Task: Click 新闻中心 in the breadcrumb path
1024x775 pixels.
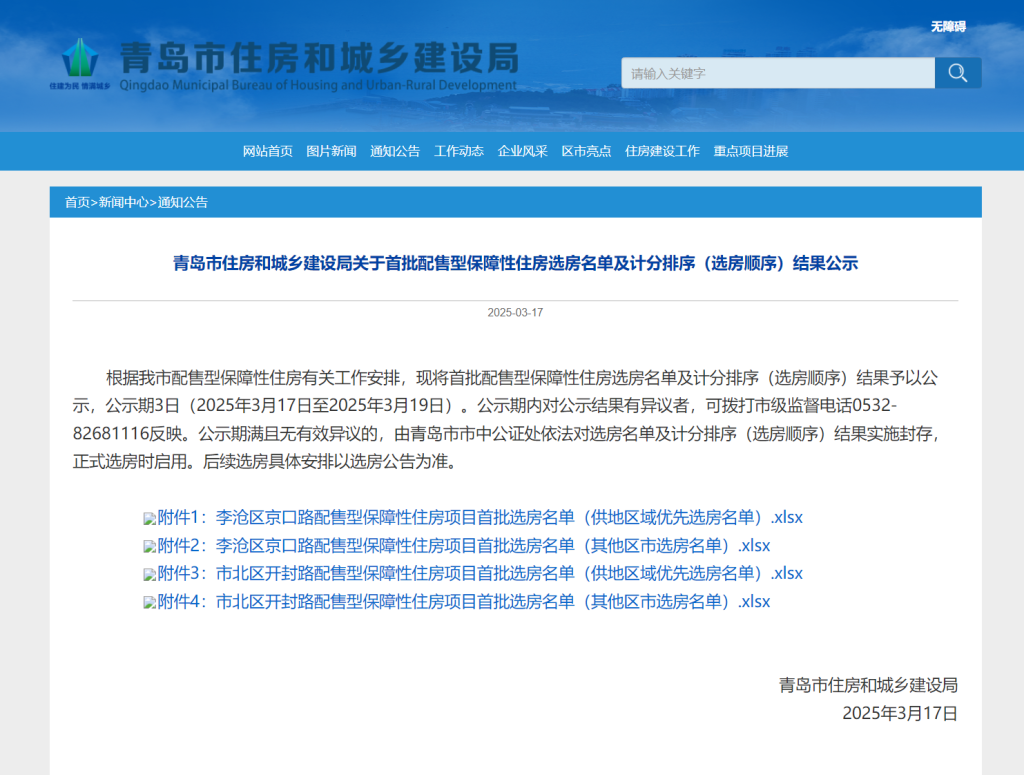Action: [x=123, y=202]
